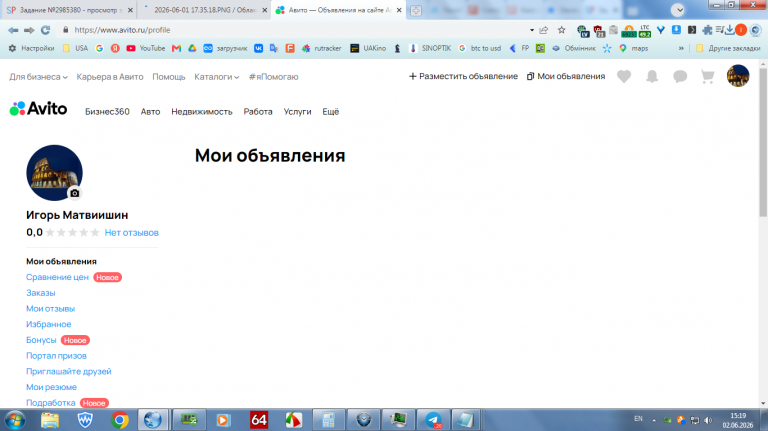The width and height of the screenshot is (768, 431).
Task: Click the volume speaker tray icon
Action: click(708, 420)
